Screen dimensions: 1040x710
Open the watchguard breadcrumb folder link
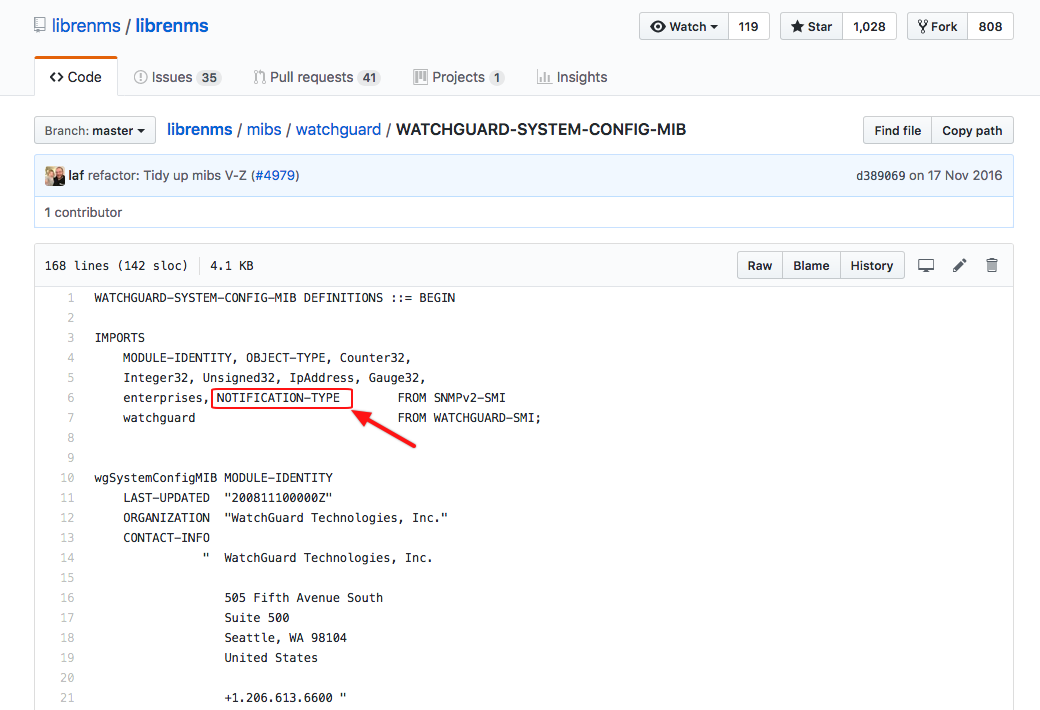tap(338, 130)
